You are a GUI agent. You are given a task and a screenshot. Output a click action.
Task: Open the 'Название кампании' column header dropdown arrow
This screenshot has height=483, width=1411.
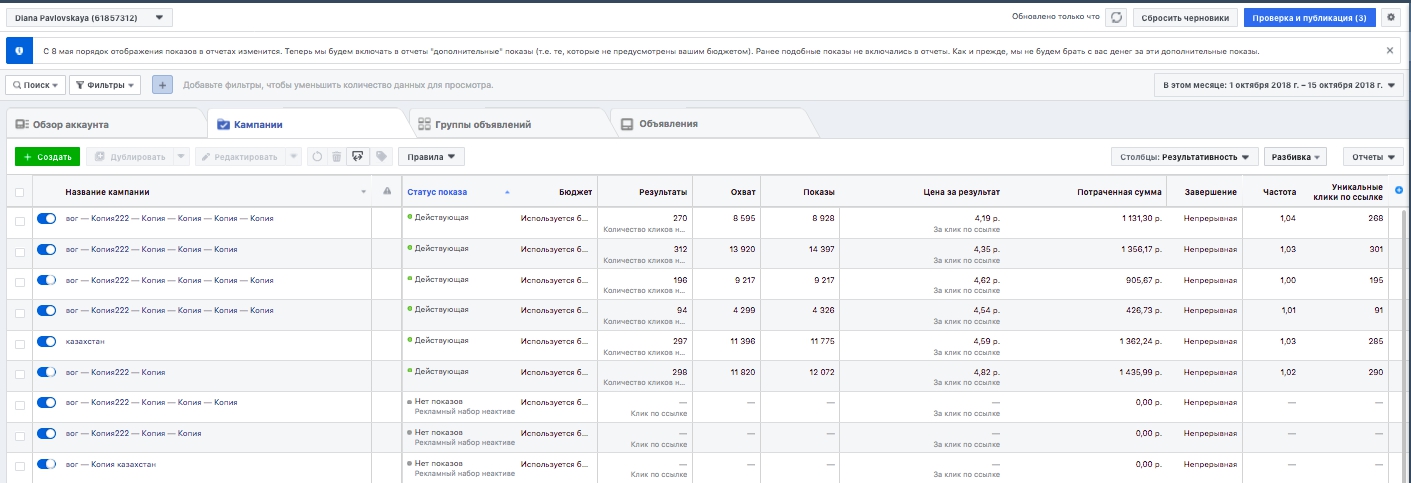click(x=364, y=192)
